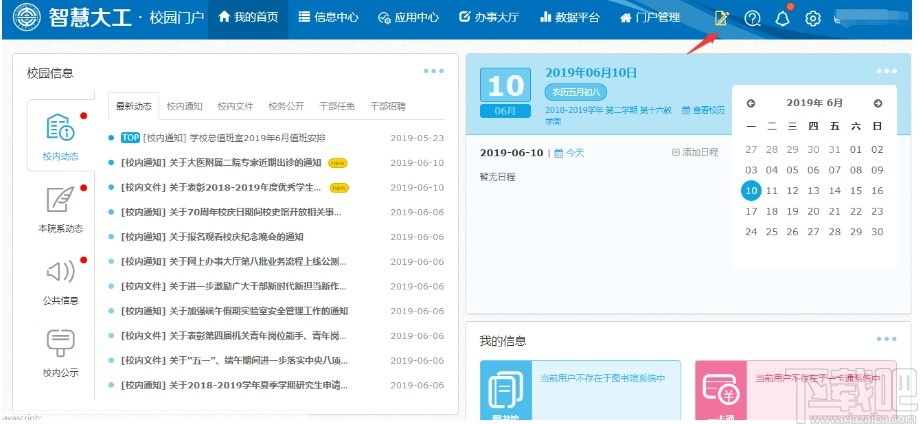The height and width of the screenshot is (424, 920).
Task: Open notice 关于报名观看校庆纪念晚会的通知
Action: (212, 237)
